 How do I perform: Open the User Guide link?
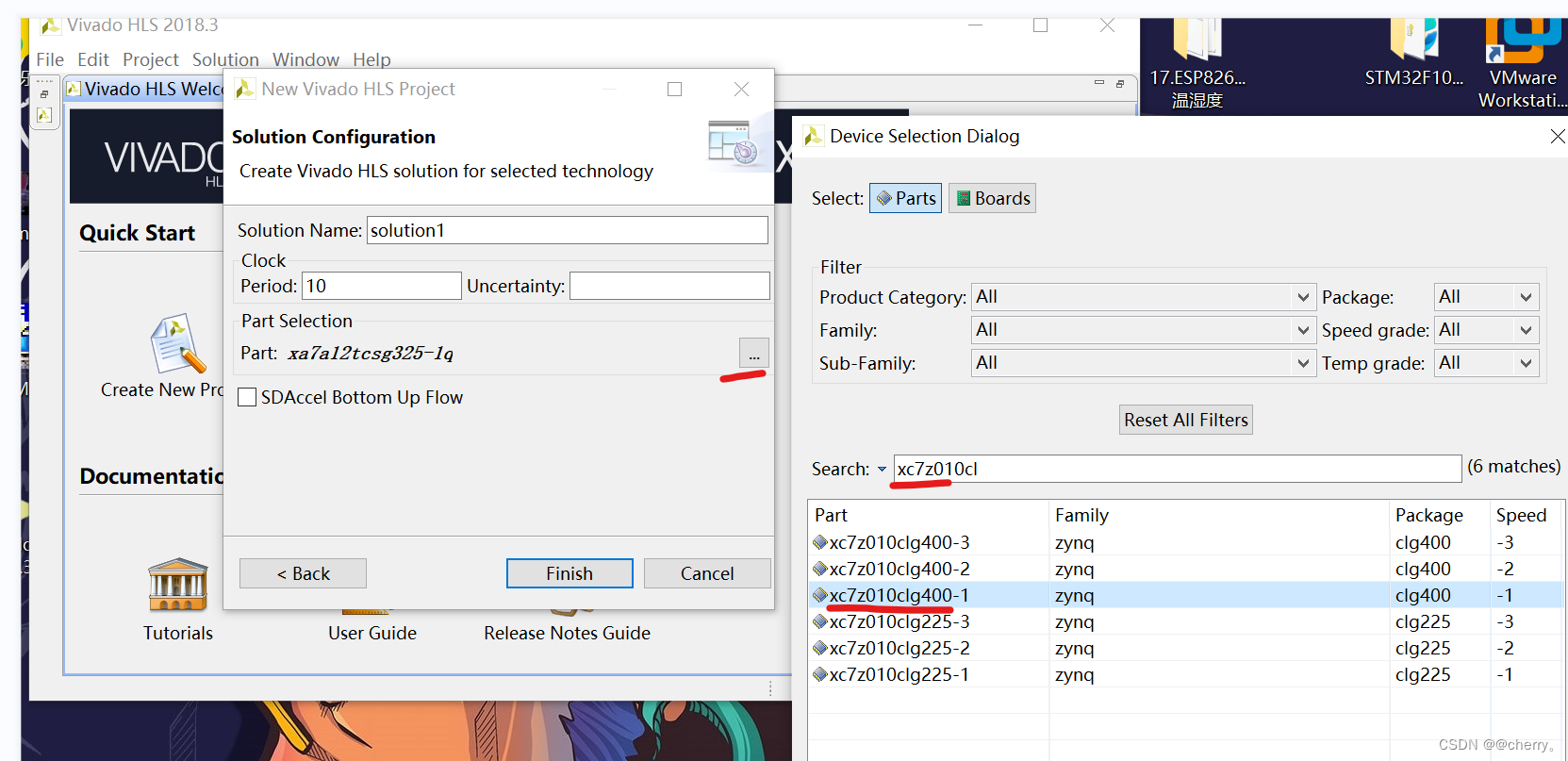point(372,633)
